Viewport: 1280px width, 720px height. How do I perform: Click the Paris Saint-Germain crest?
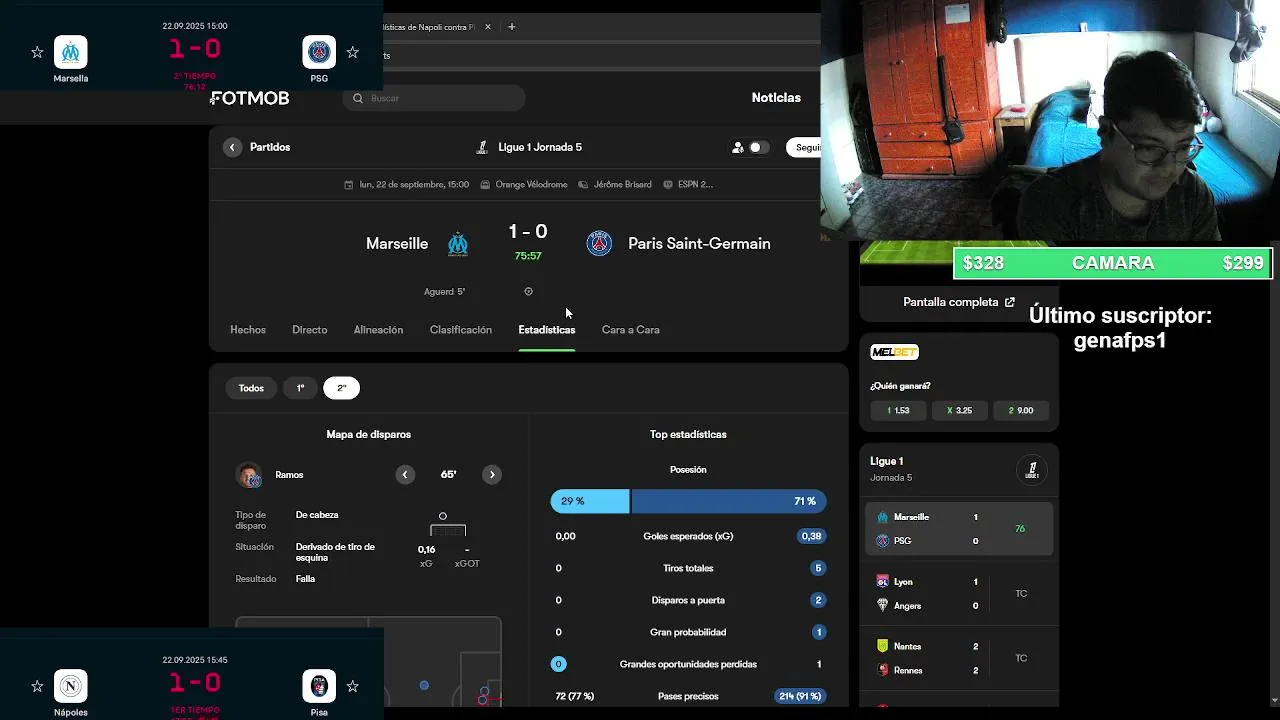tap(599, 243)
